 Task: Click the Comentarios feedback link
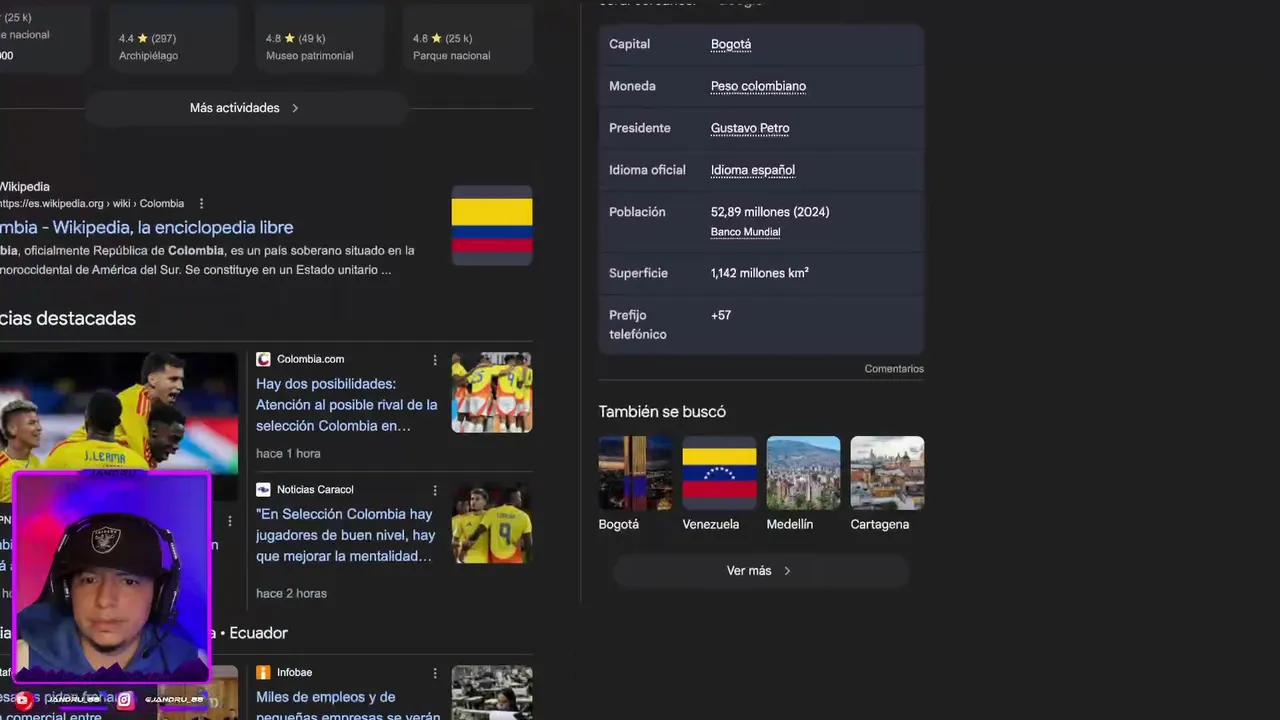pos(894,369)
